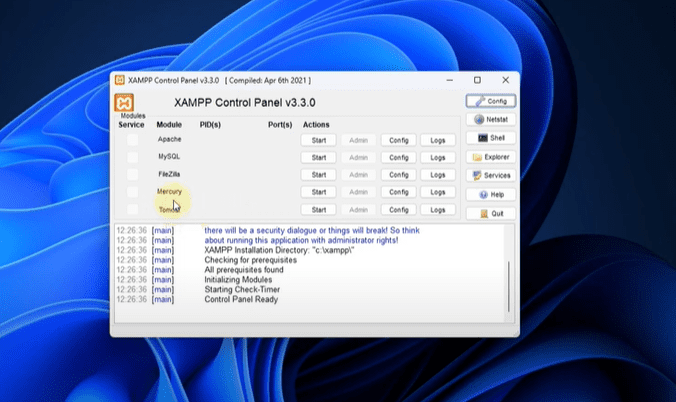Quit the XAMPP Control Panel
Screen dimensions: 676x402
point(491,213)
